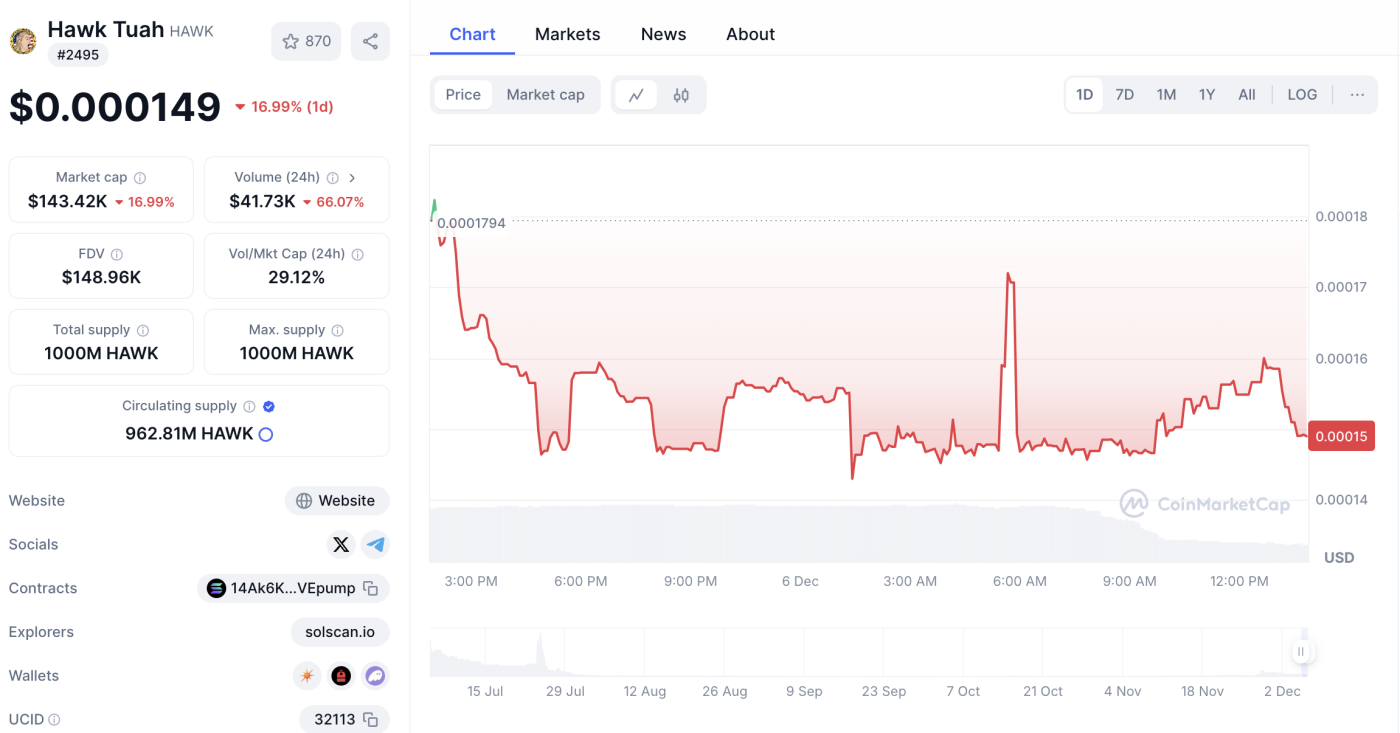1400x733 pixels.
Task: Click the timeline range slider handle
Action: pyautogui.click(x=1301, y=652)
